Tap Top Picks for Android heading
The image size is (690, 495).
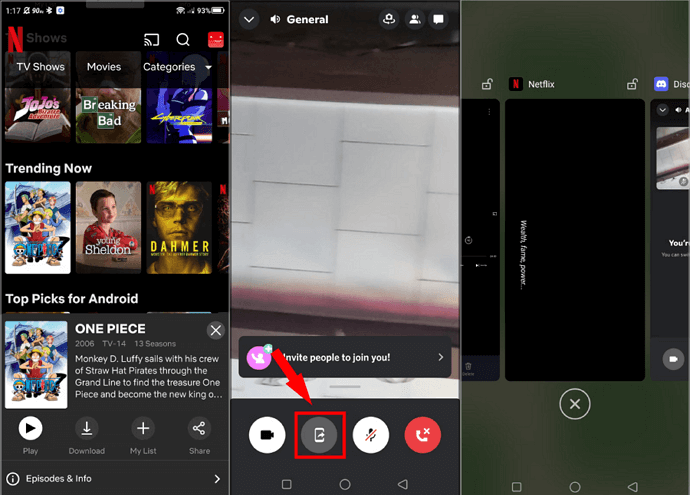coord(72,299)
